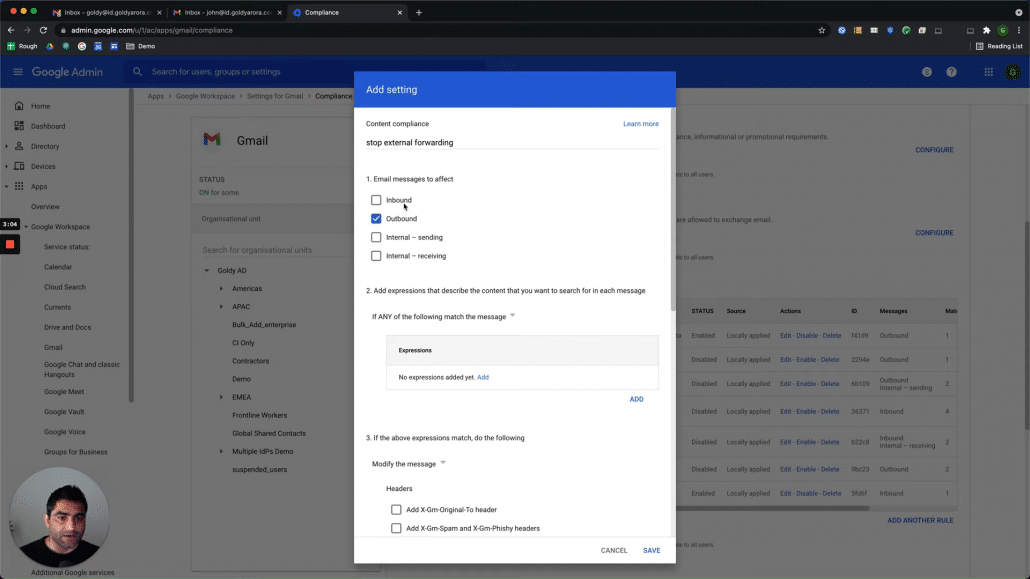
Task: Collapse Google Workspace sidebar section
Action: point(26,227)
